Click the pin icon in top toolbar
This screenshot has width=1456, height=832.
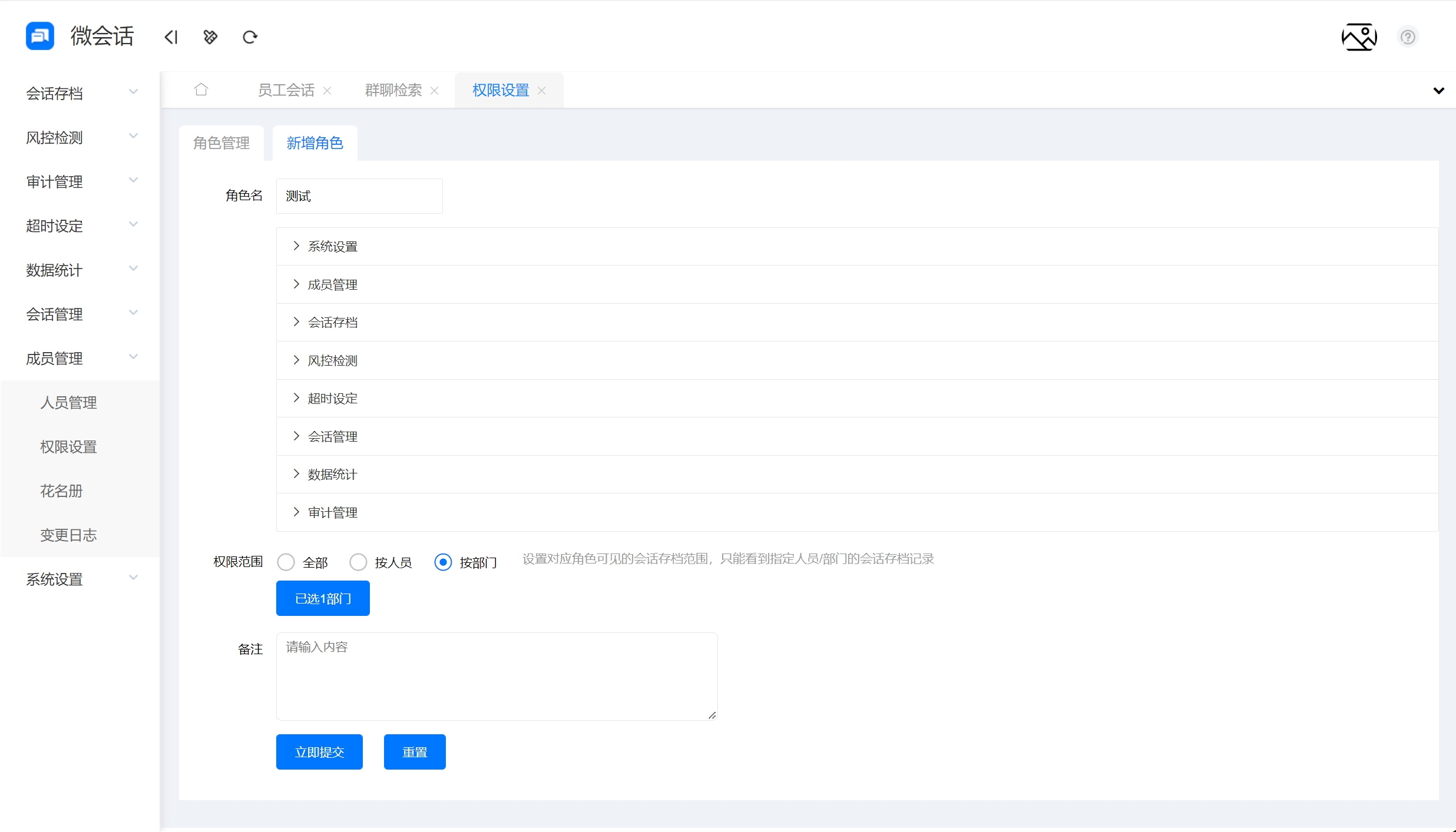click(x=210, y=37)
